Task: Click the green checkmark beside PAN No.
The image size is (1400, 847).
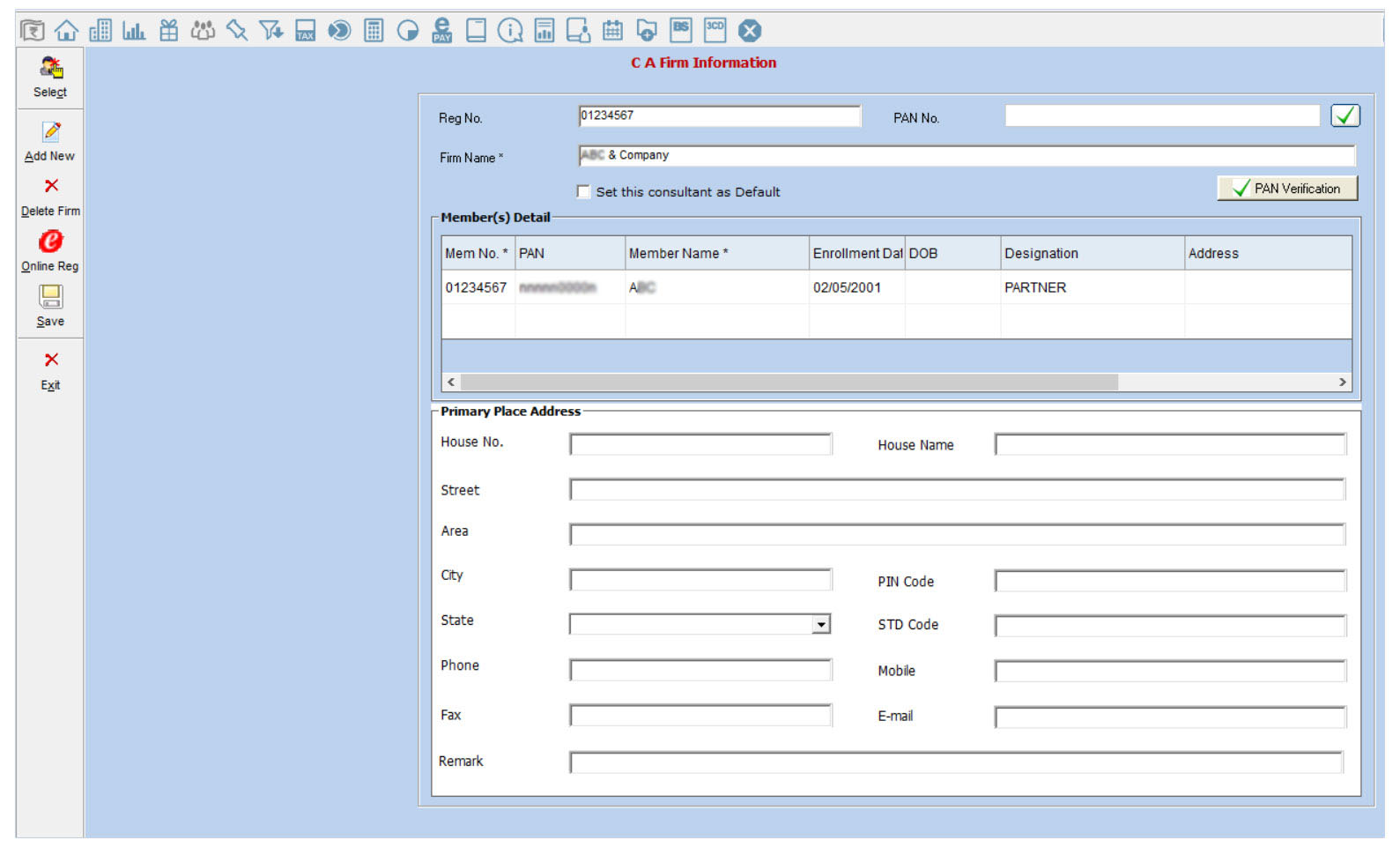Action: click(1344, 116)
